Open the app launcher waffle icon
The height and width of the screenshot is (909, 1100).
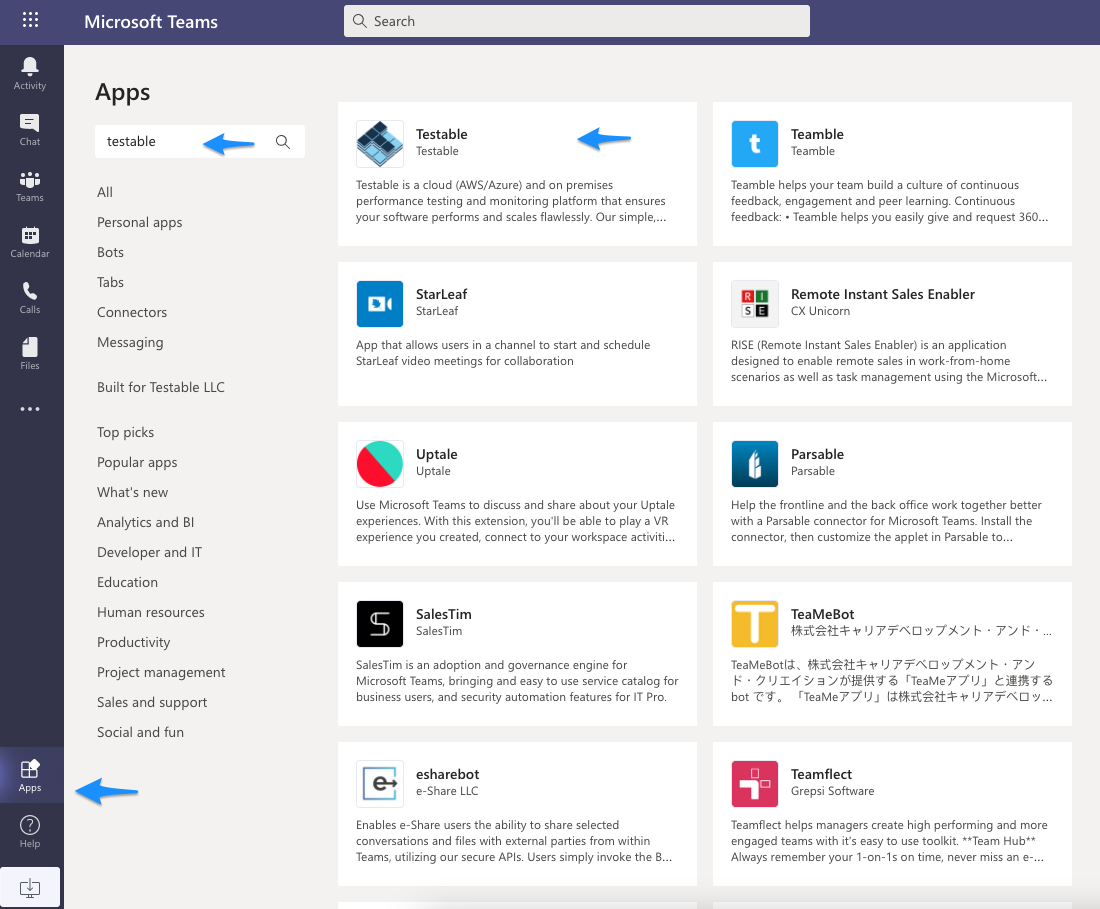(30, 20)
